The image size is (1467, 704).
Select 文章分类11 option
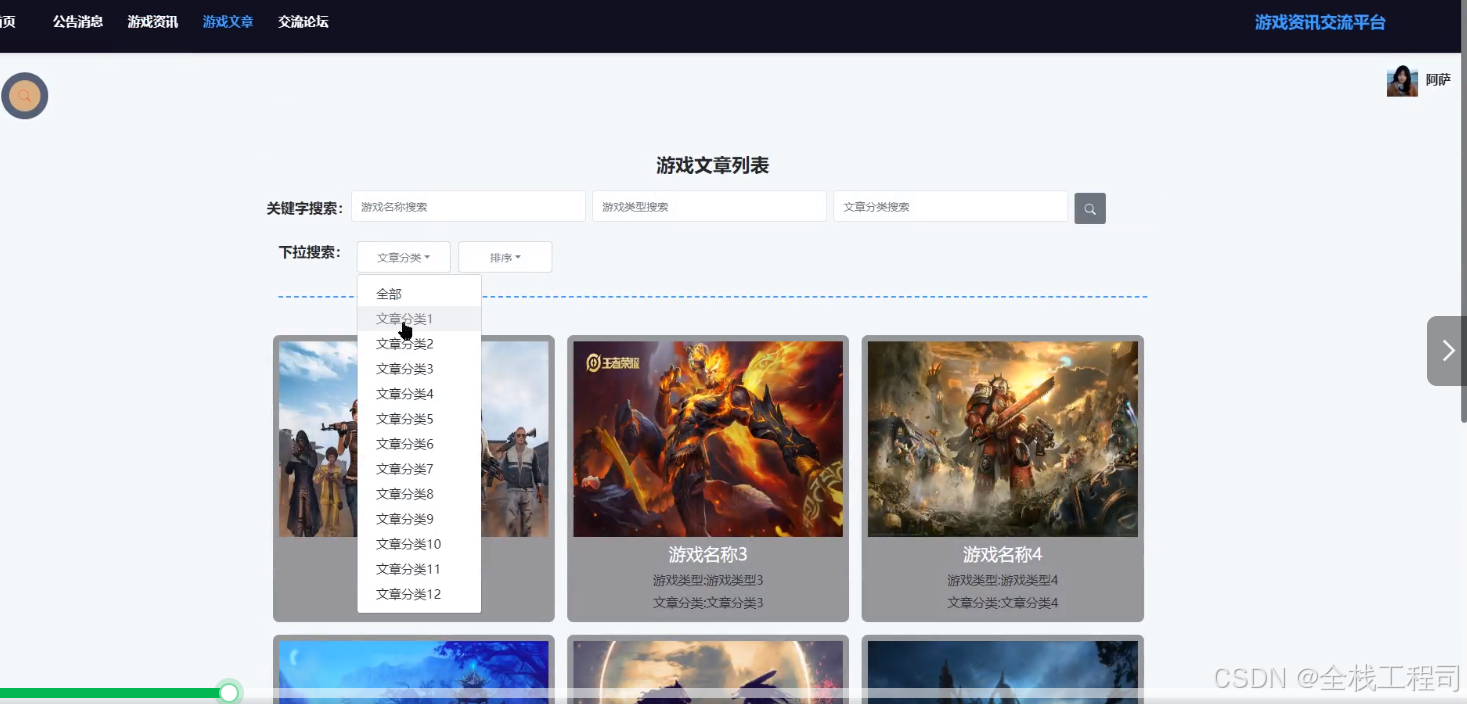[419, 569]
